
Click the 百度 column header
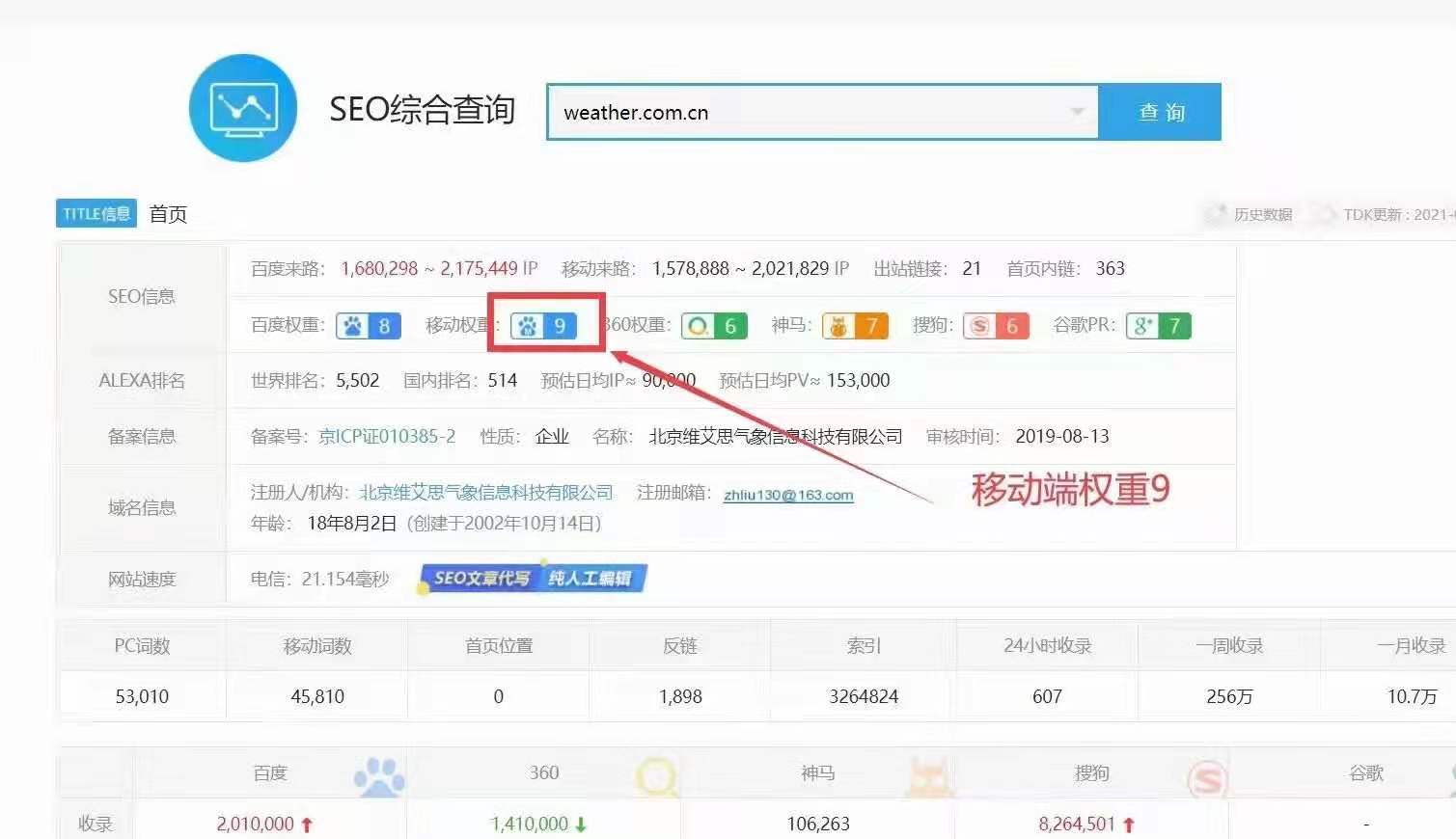tap(270, 772)
